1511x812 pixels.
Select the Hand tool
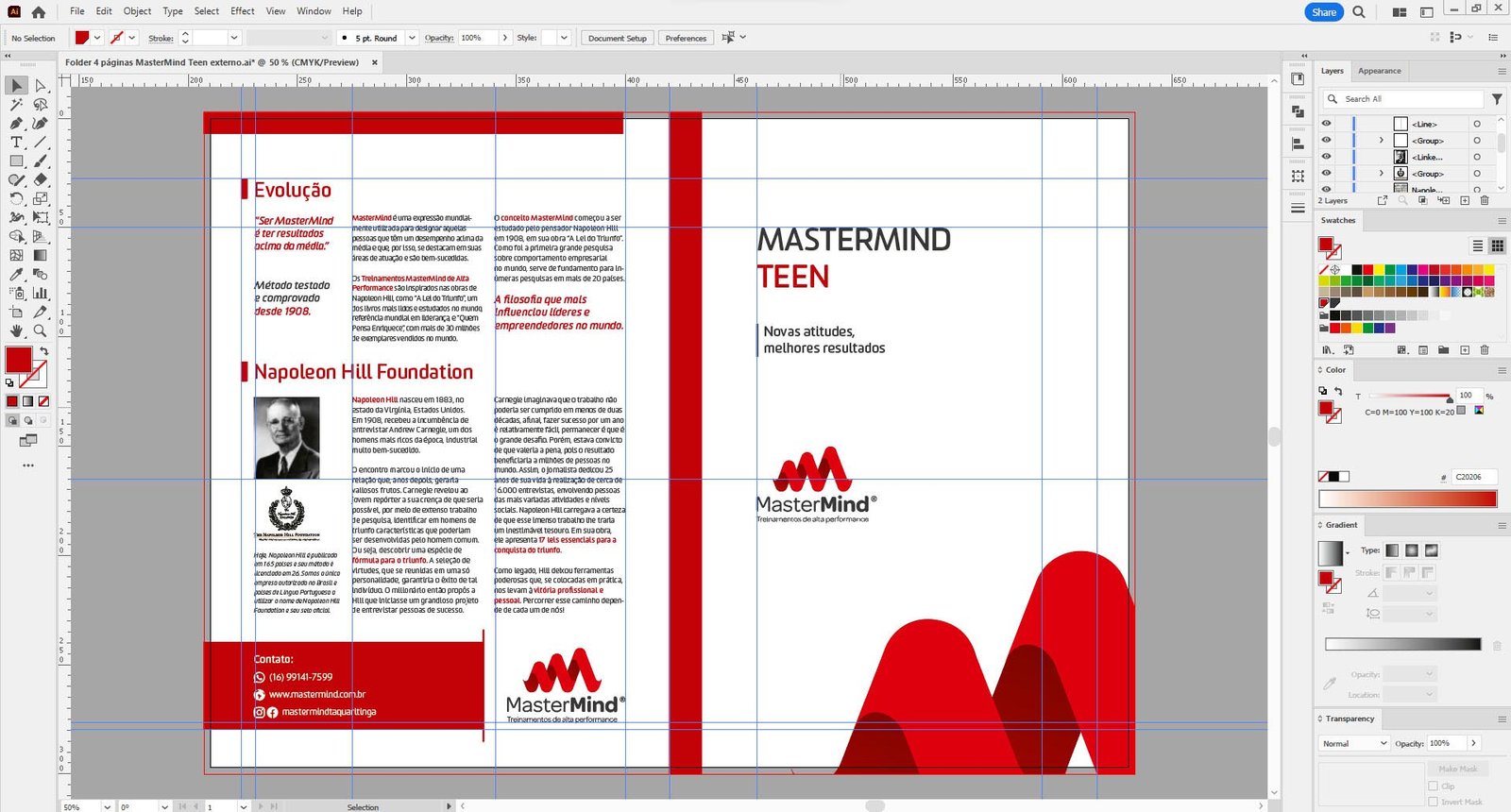[x=16, y=330]
